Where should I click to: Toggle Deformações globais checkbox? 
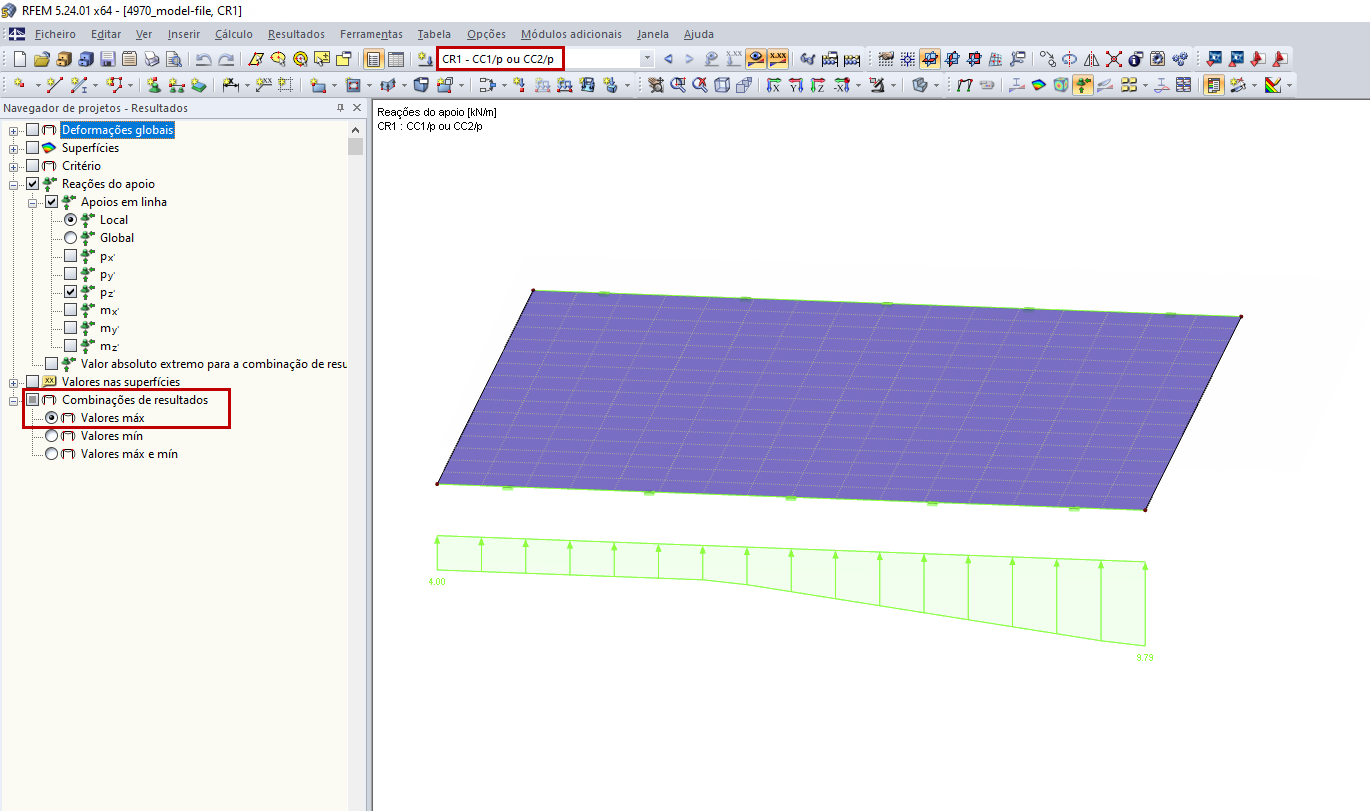point(33,130)
